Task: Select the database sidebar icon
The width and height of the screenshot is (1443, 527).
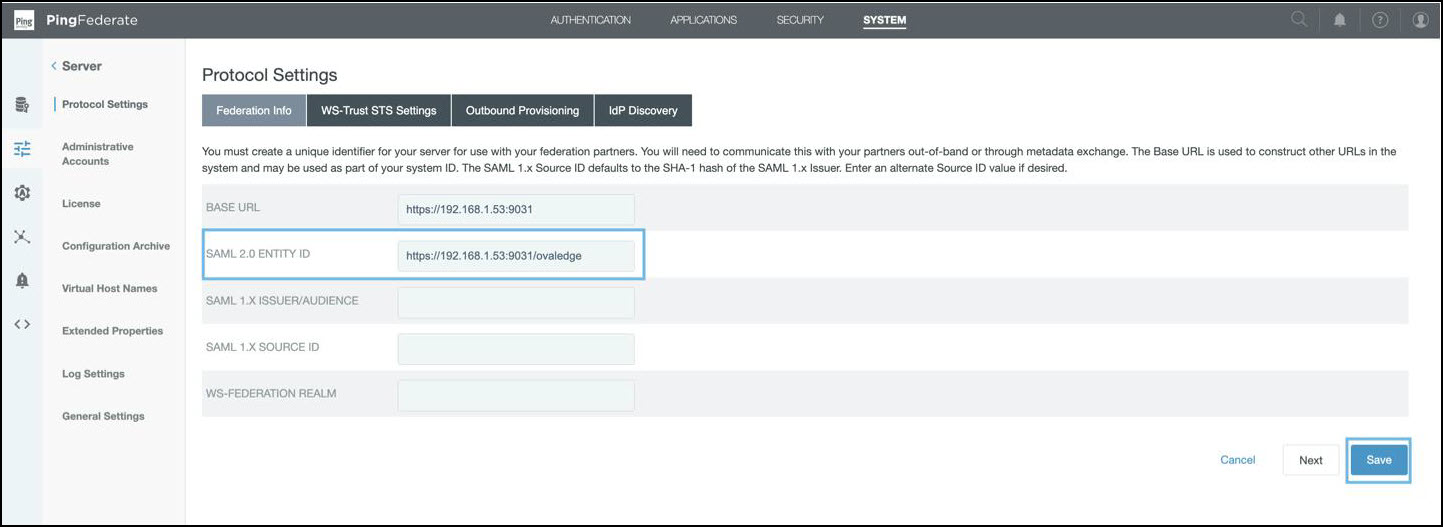Action: pyautogui.click(x=22, y=105)
